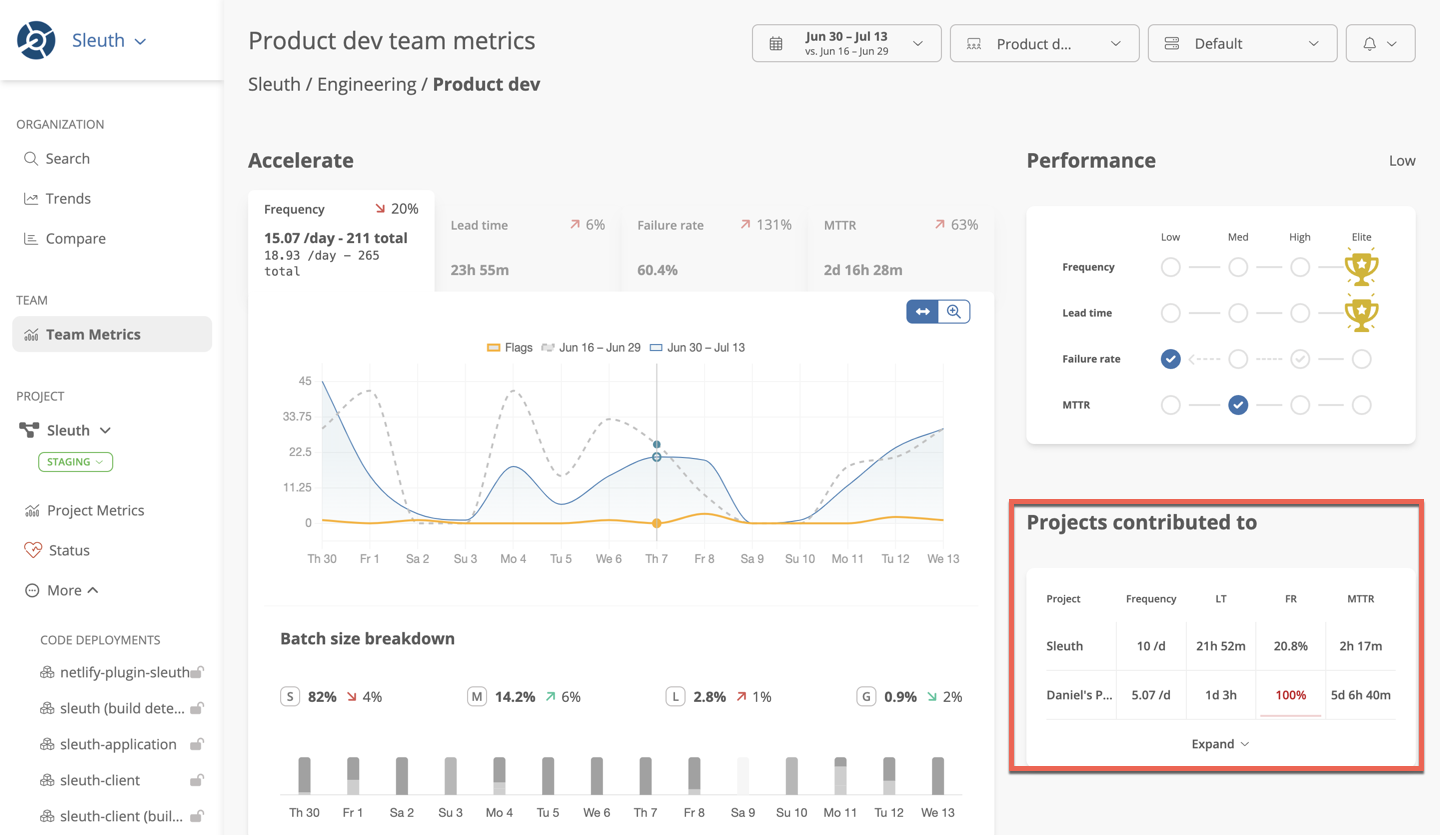Expand the Sleuth project chevron

pyautogui.click(x=105, y=430)
